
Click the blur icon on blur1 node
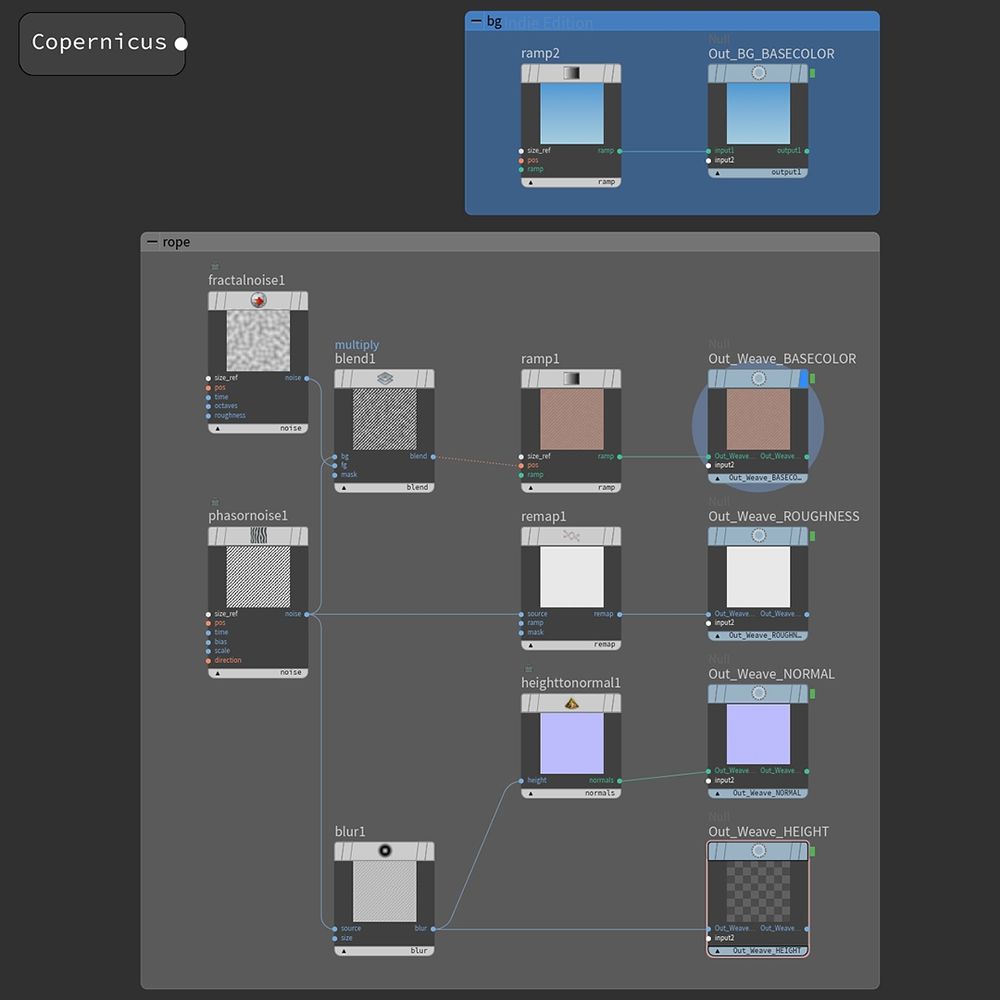tap(384, 850)
